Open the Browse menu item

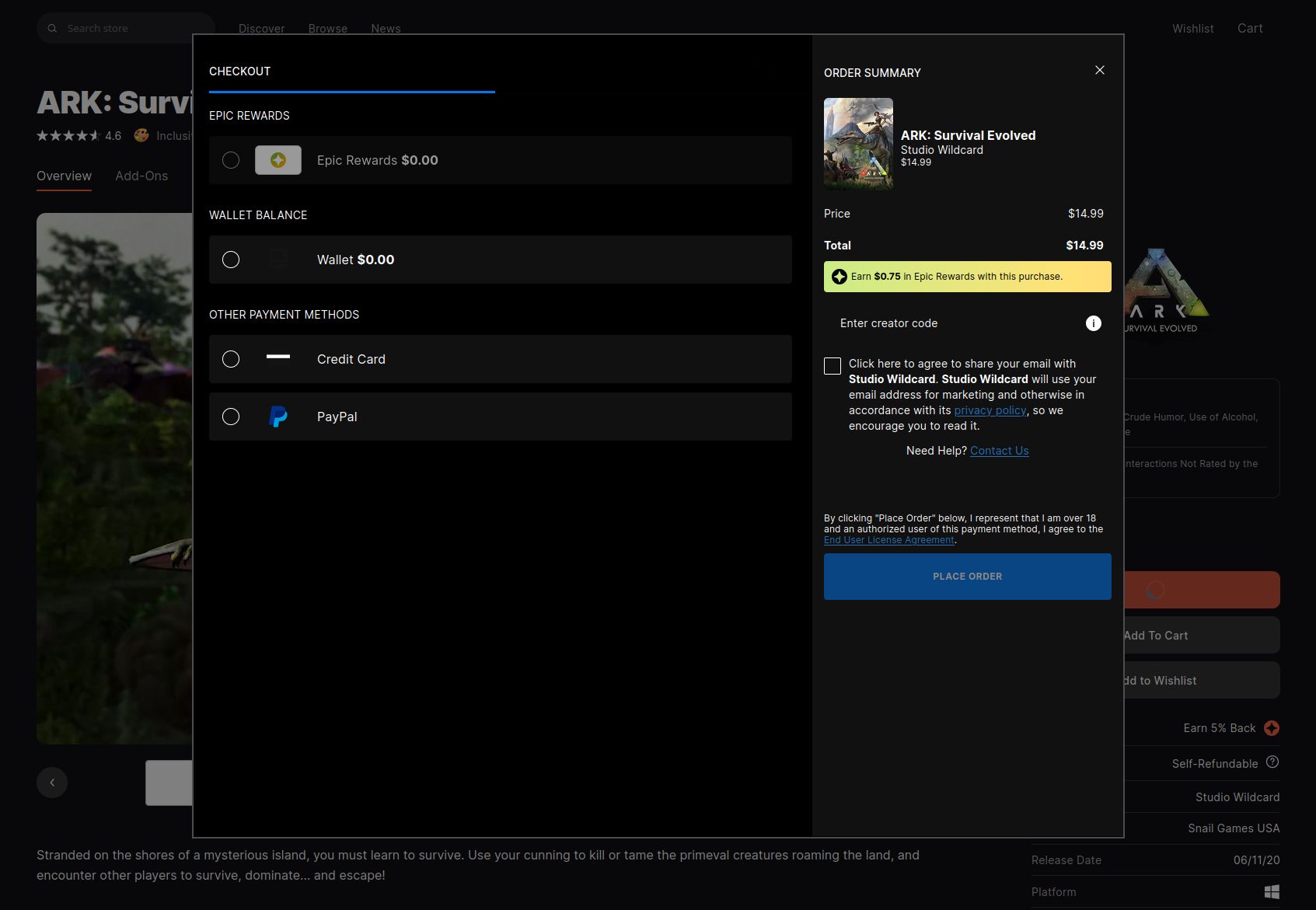(x=328, y=29)
